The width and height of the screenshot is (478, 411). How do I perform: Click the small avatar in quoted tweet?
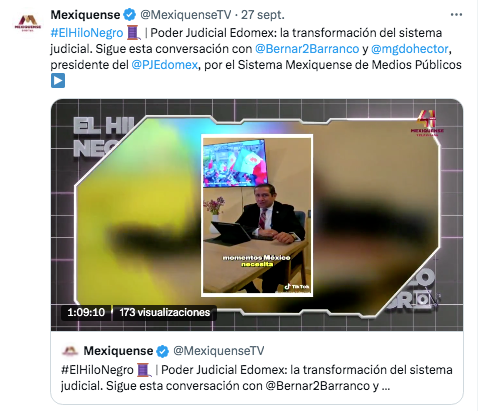[x=70, y=351]
